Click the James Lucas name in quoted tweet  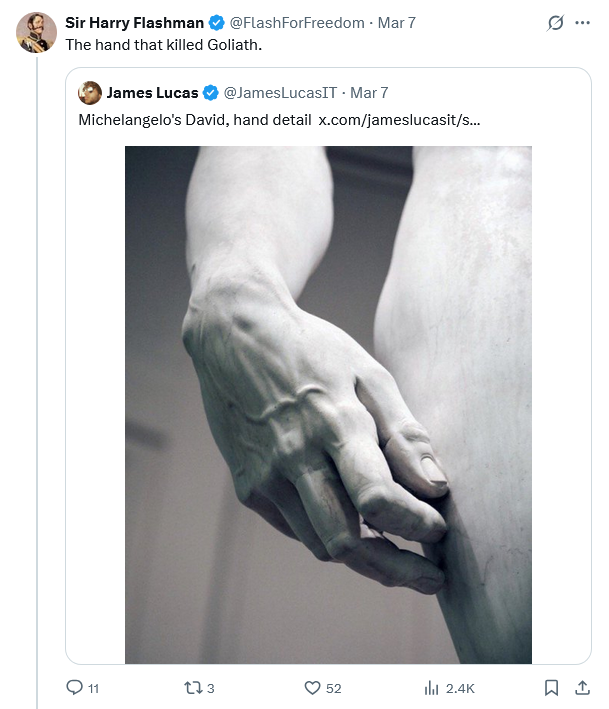(152, 93)
